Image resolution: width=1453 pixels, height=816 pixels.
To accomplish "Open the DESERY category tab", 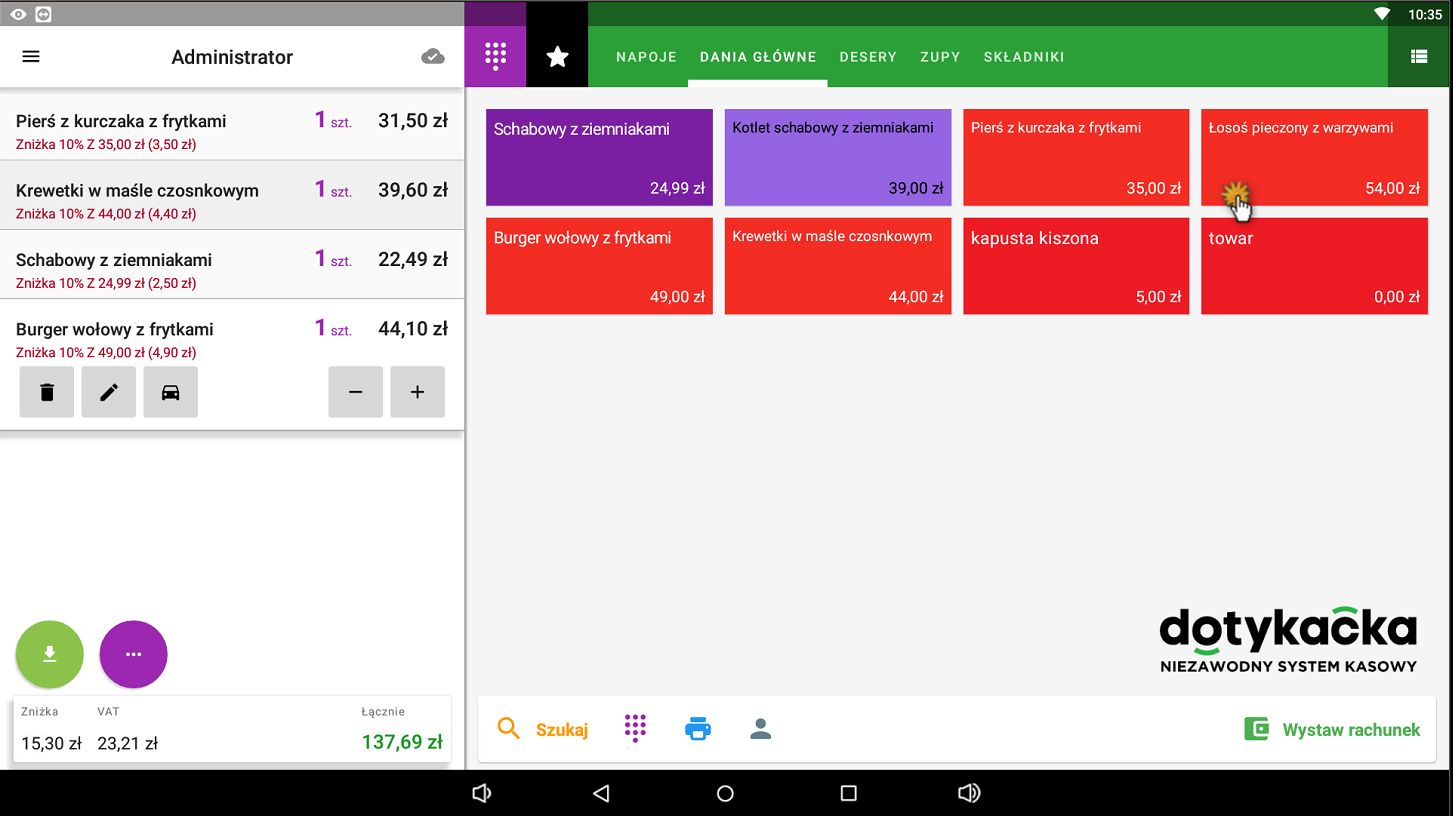I will [868, 57].
